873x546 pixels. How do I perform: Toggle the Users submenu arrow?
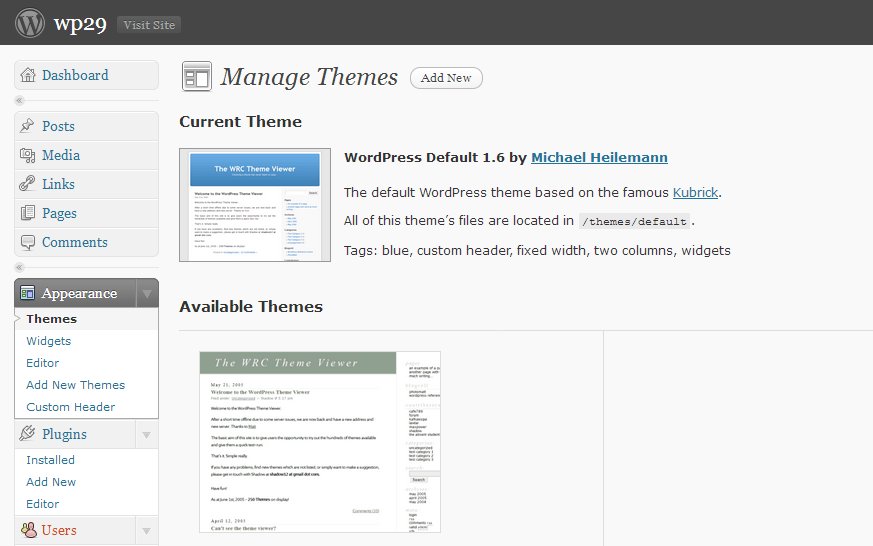tap(146, 530)
